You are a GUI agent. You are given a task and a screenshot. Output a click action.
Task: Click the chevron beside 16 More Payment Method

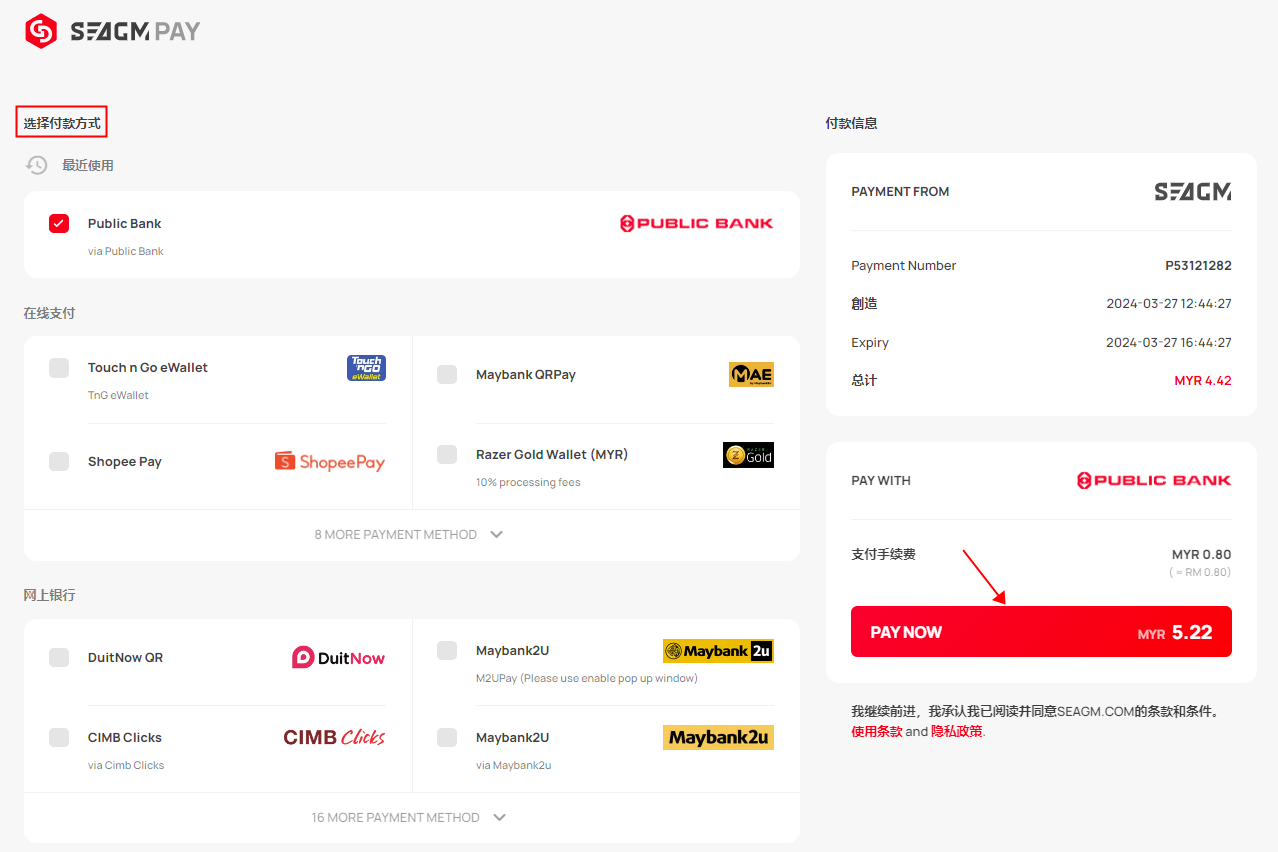(x=500, y=818)
